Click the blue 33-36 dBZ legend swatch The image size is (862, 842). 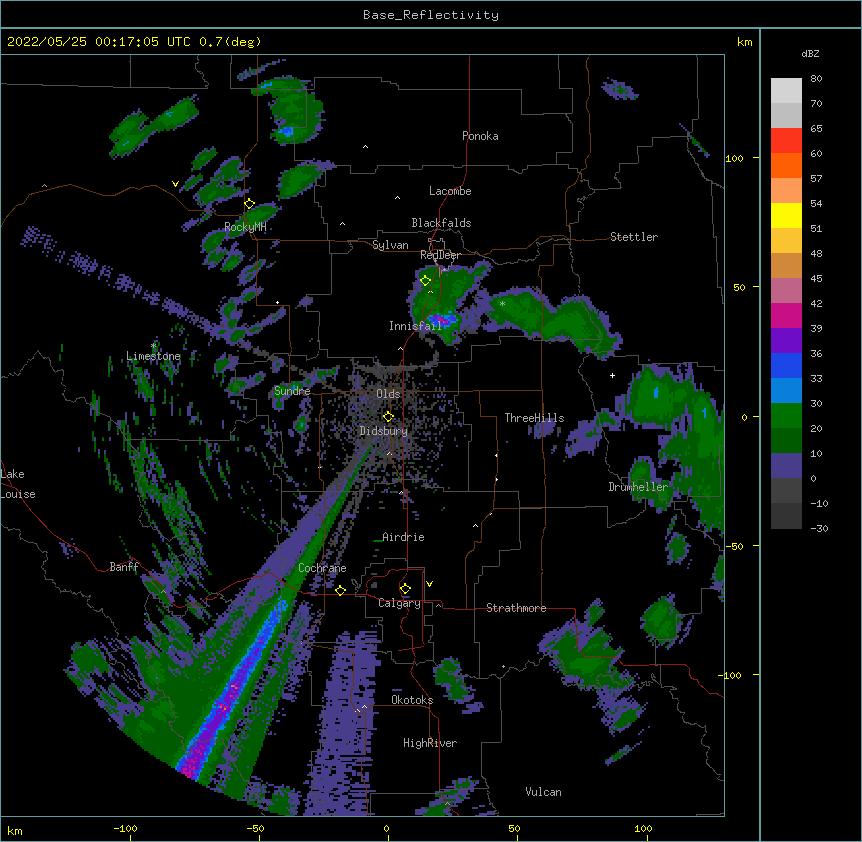tap(786, 365)
